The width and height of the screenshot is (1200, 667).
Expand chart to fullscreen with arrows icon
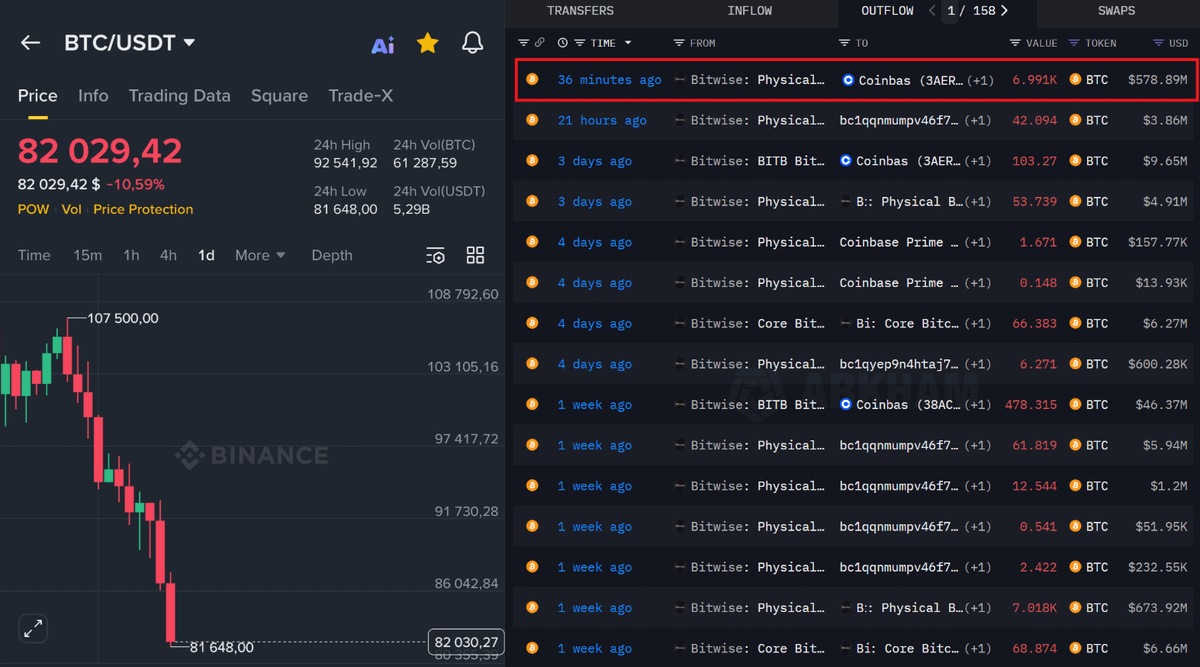[x=33, y=628]
